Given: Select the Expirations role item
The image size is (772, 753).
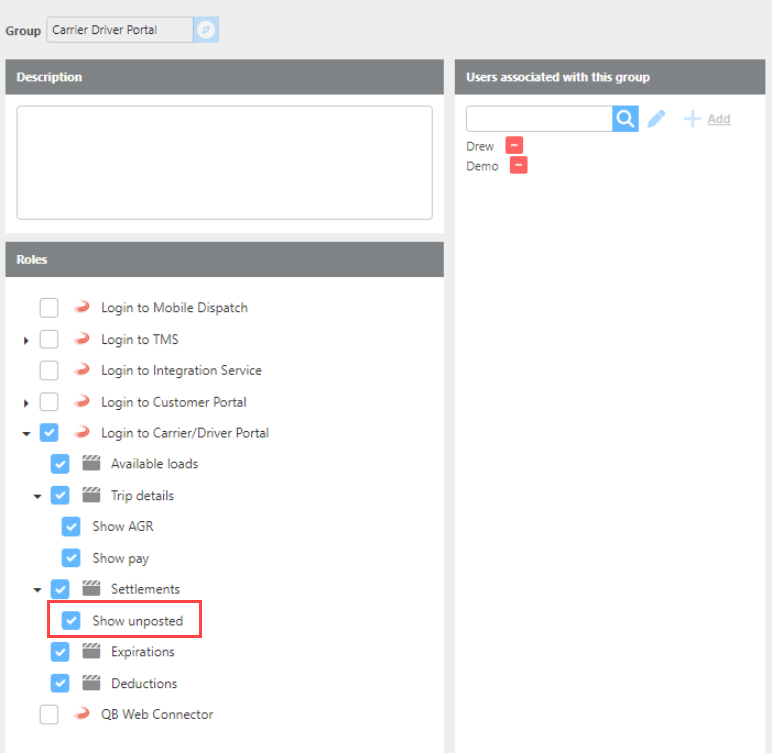Looking at the screenshot, I should pyautogui.click(x=142, y=652).
